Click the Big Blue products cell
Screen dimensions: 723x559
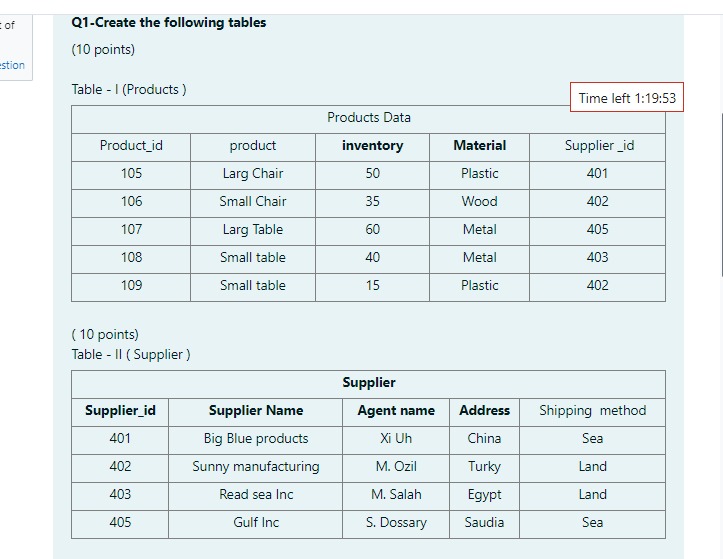point(256,439)
